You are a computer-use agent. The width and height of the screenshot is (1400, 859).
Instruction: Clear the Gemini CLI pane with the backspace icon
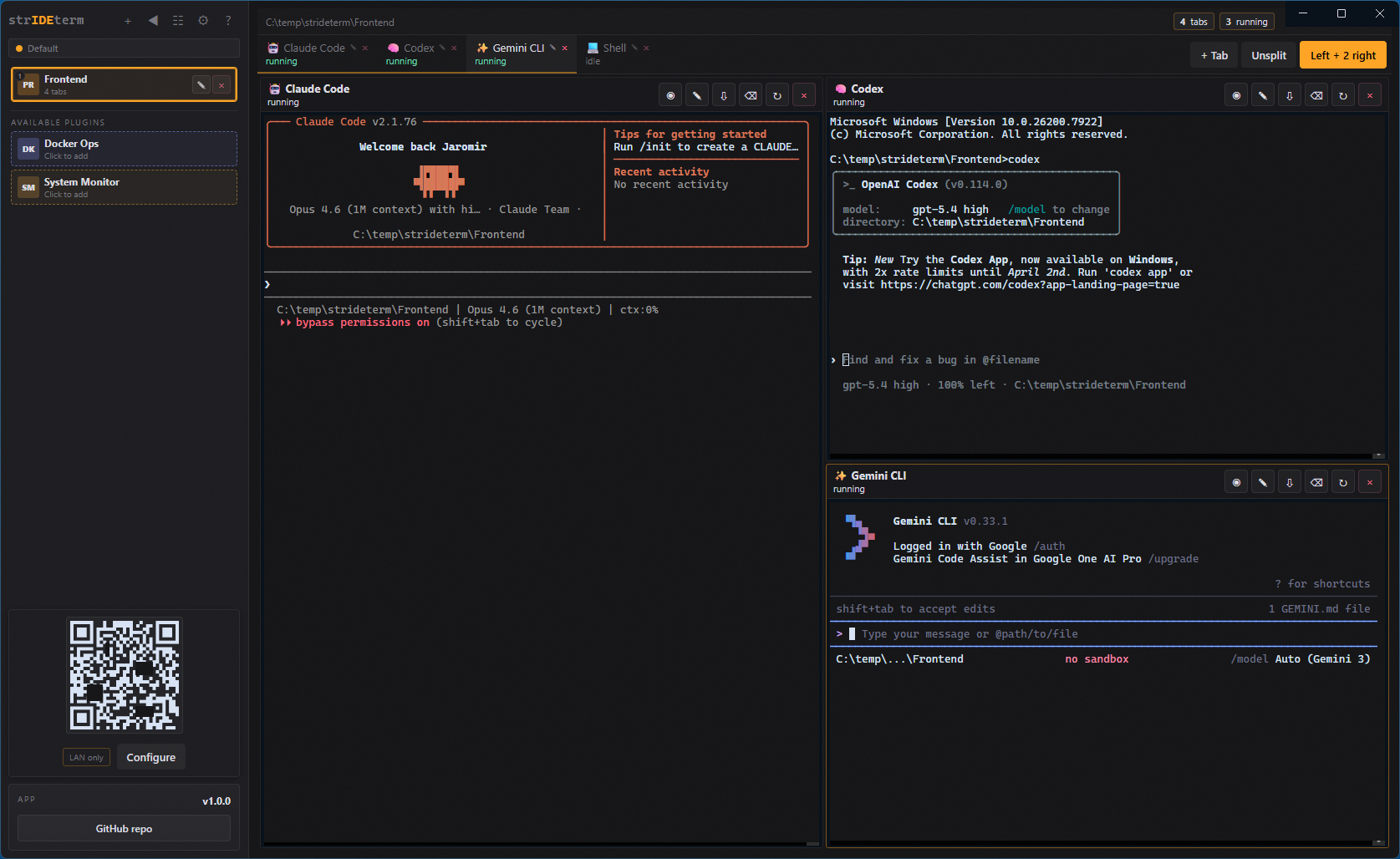[1316, 483]
